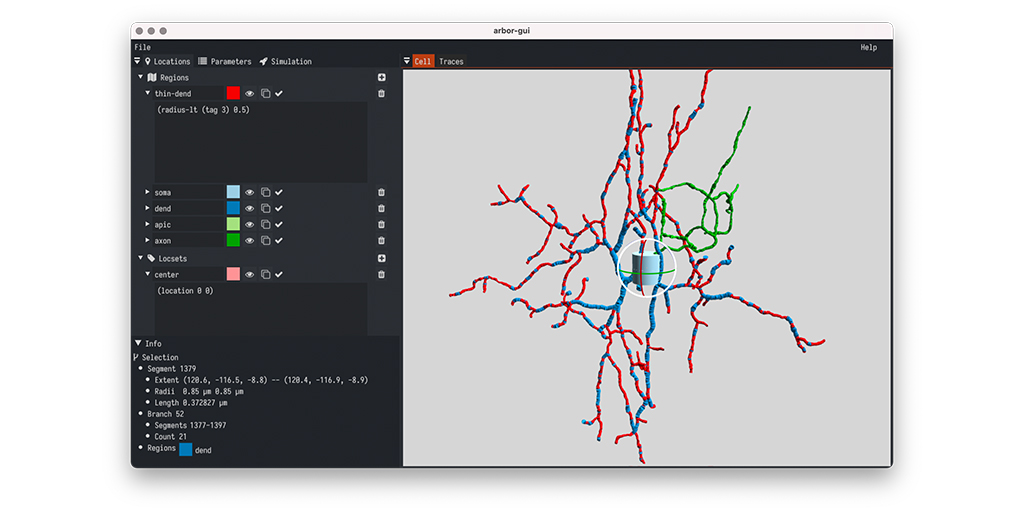Collapse the center locset definition
1024x512 pixels.
pos(148,274)
